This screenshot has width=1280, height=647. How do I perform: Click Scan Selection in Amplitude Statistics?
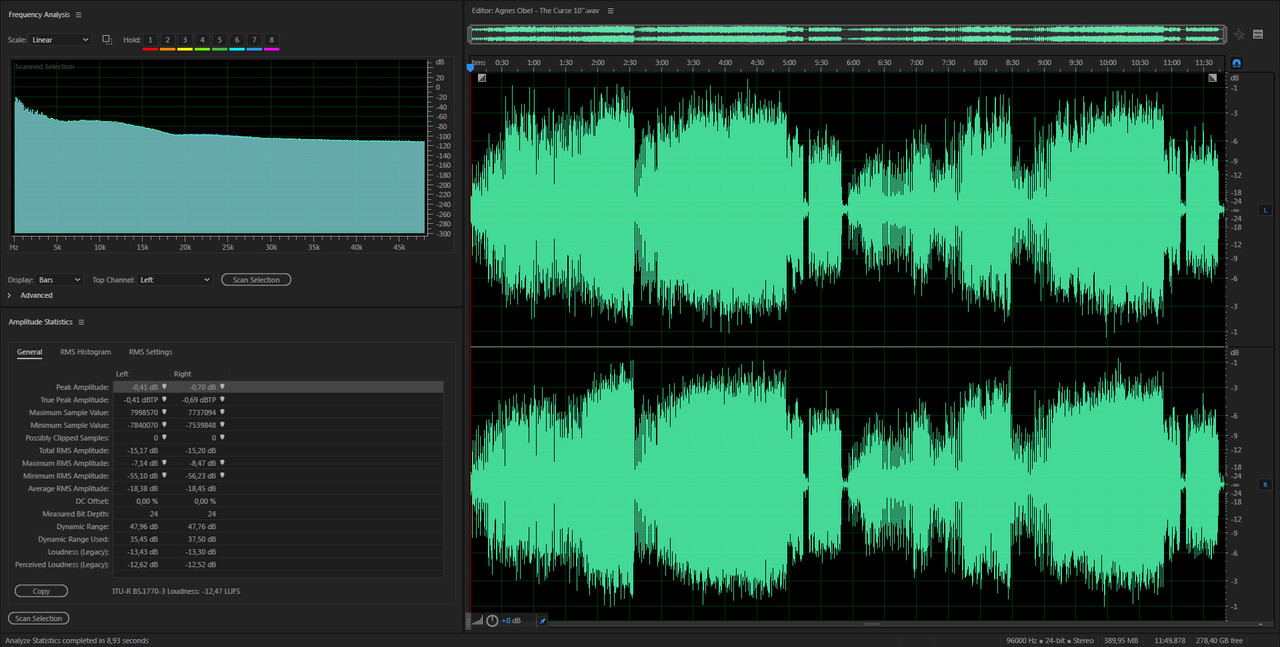click(x=39, y=619)
